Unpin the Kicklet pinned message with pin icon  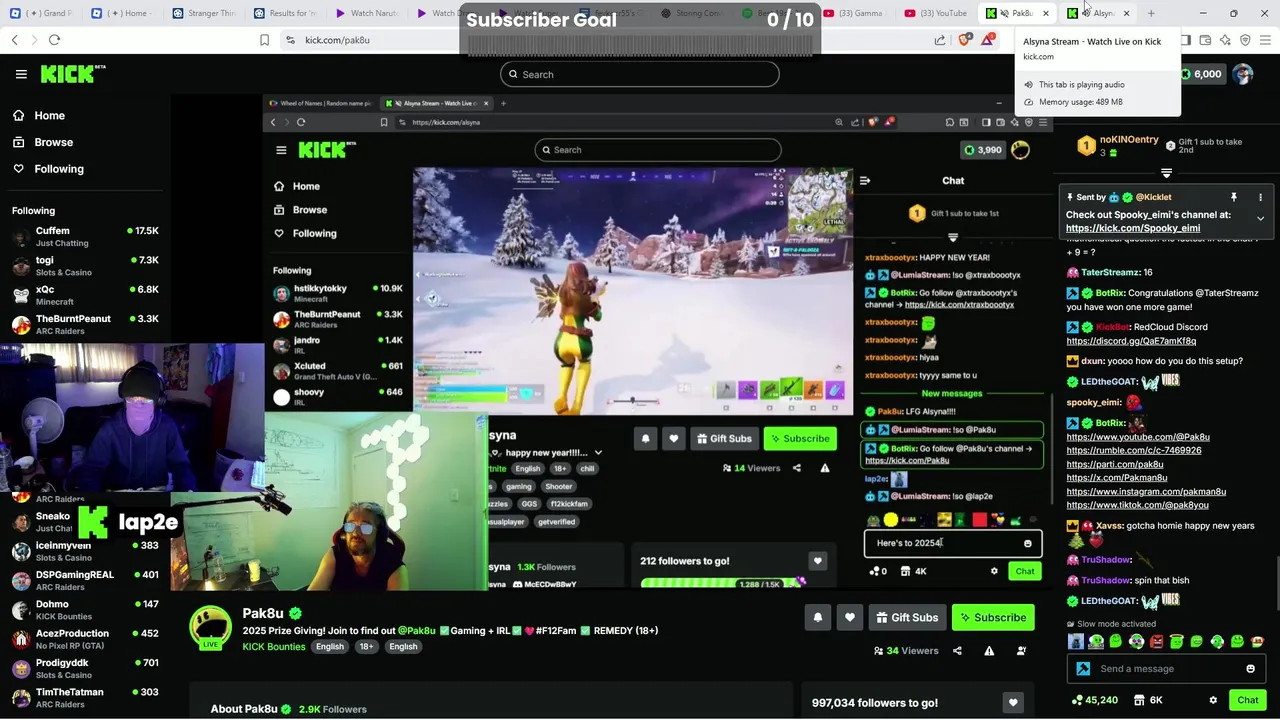(1233, 197)
